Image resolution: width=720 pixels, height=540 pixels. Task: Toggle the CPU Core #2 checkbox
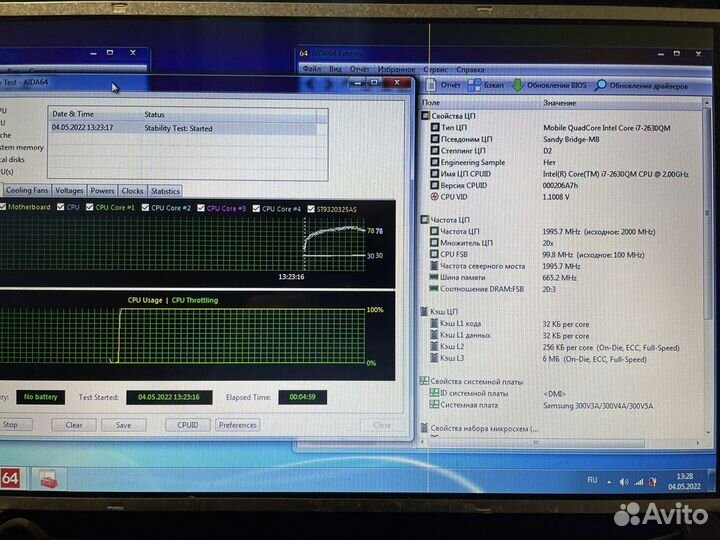point(145,208)
